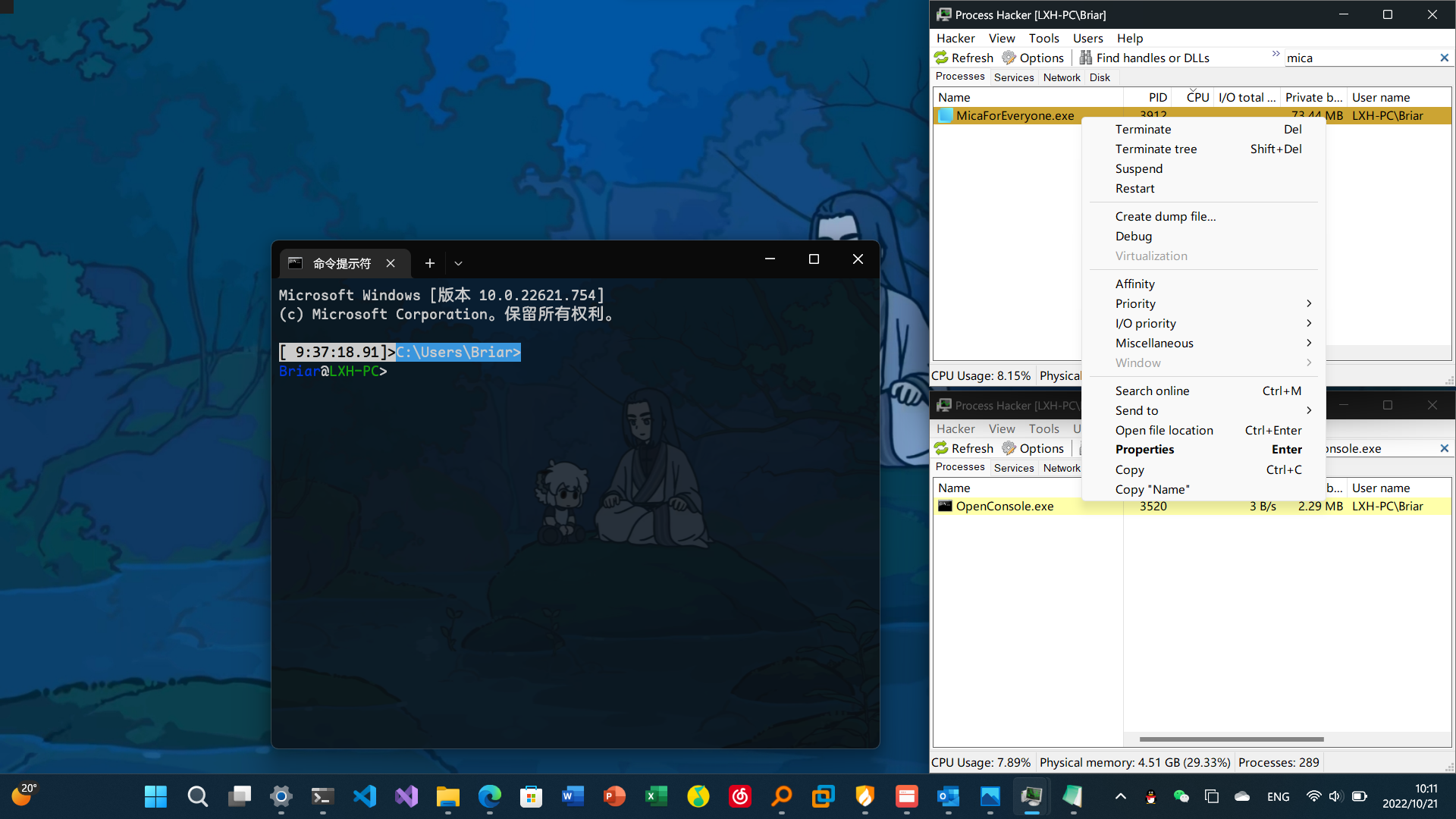This screenshot has height=819, width=1456.
Task: Open Windows Start menu
Action: pyautogui.click(x=156, y=796)
